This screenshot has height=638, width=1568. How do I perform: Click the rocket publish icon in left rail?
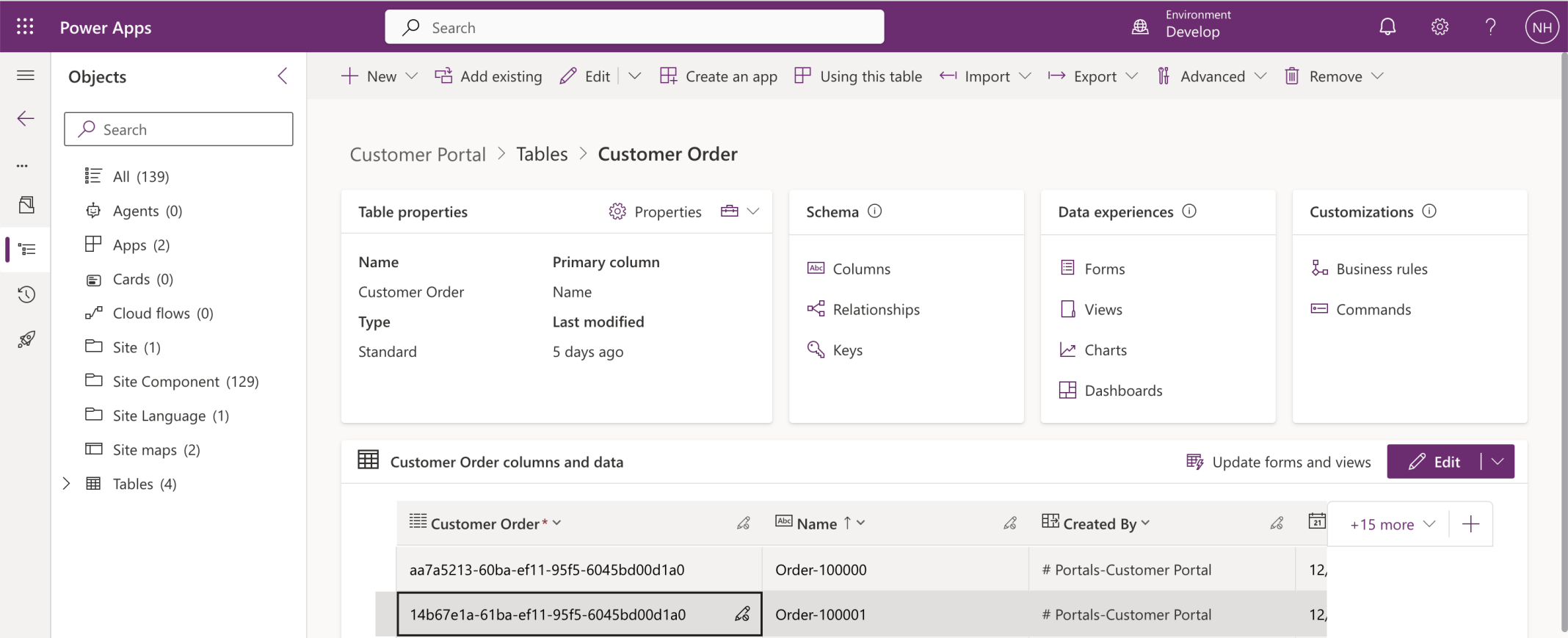(26, 339)
